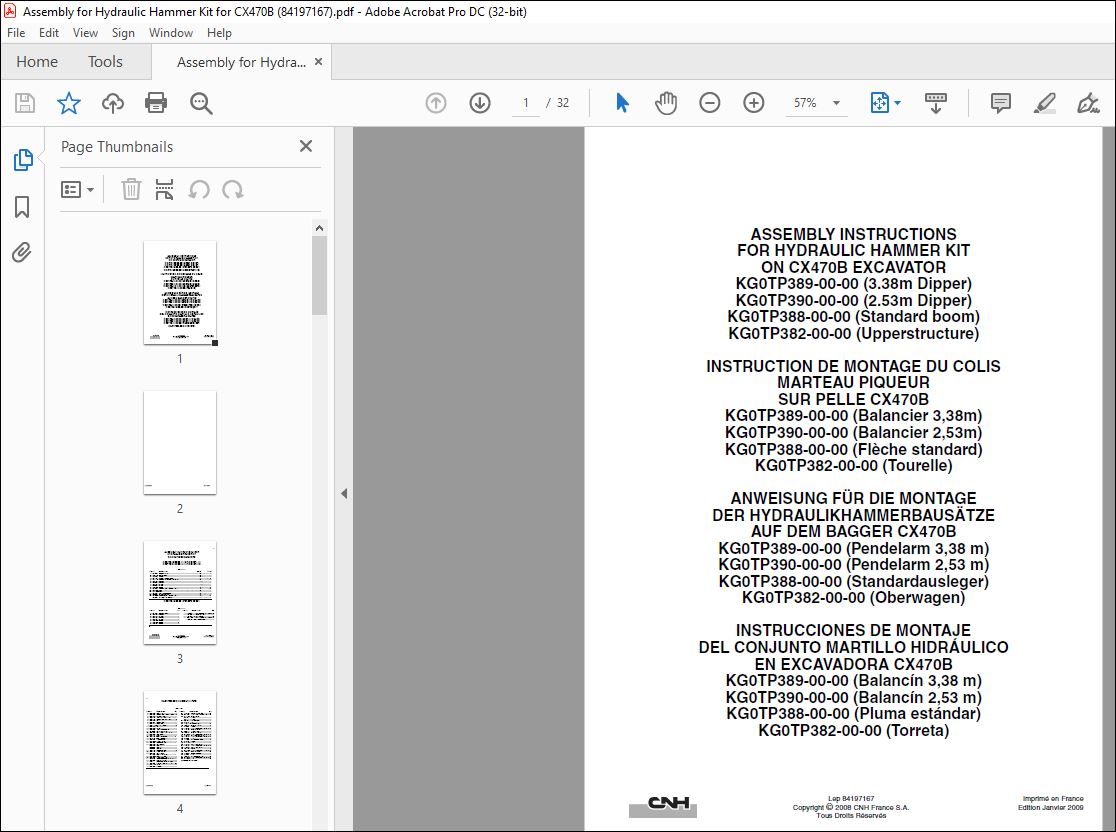Select the Highlight text pen tool

1044,103
